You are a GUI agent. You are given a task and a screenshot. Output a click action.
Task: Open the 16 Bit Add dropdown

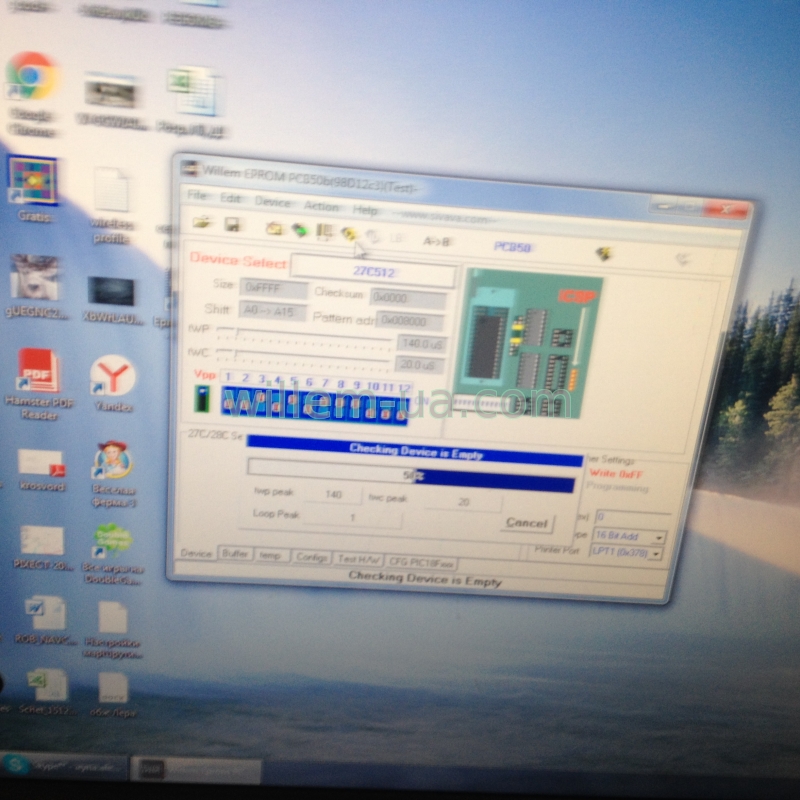tap(629, 536)
